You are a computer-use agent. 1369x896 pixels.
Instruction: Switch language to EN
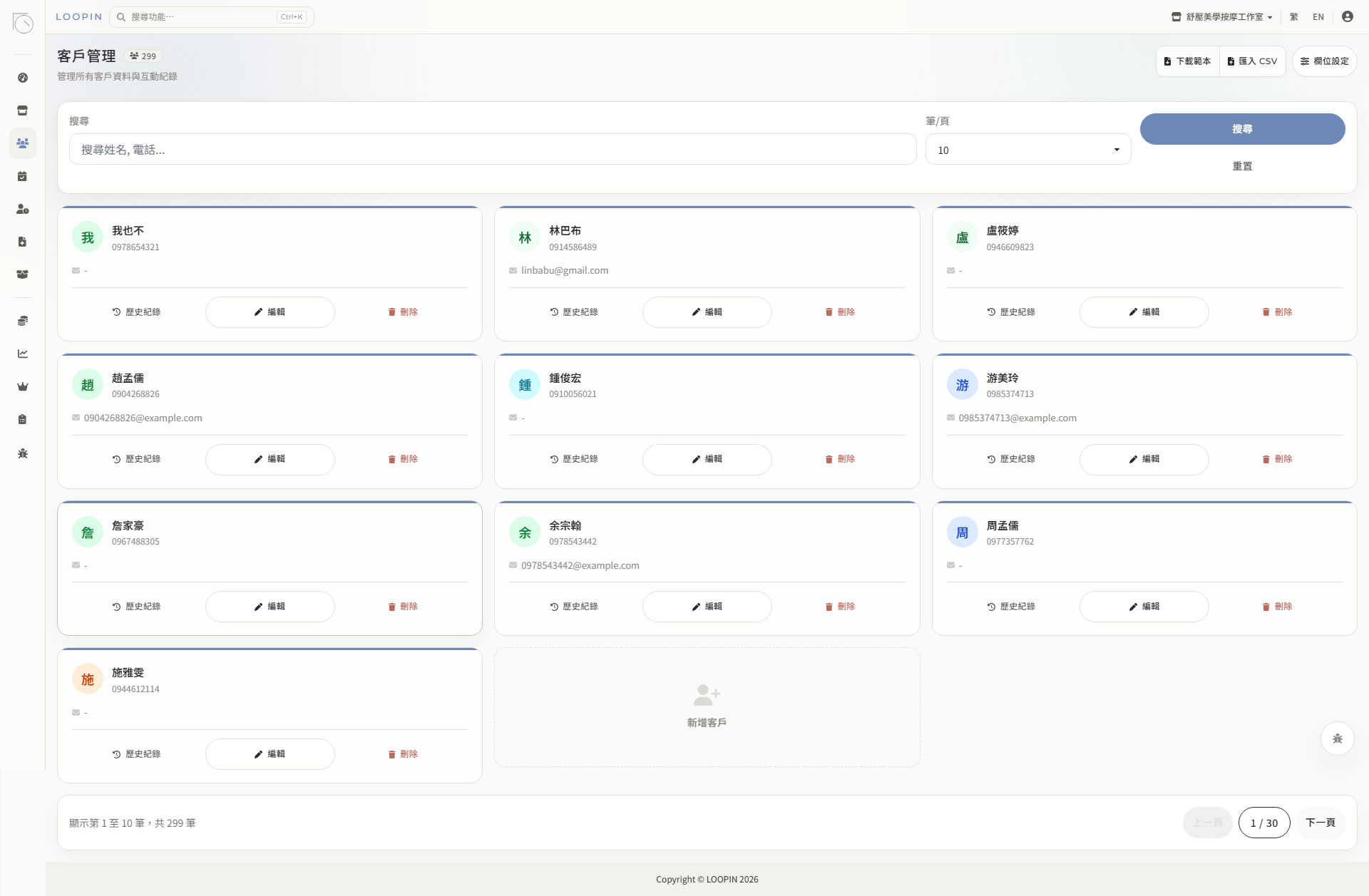coord(1318,16)
